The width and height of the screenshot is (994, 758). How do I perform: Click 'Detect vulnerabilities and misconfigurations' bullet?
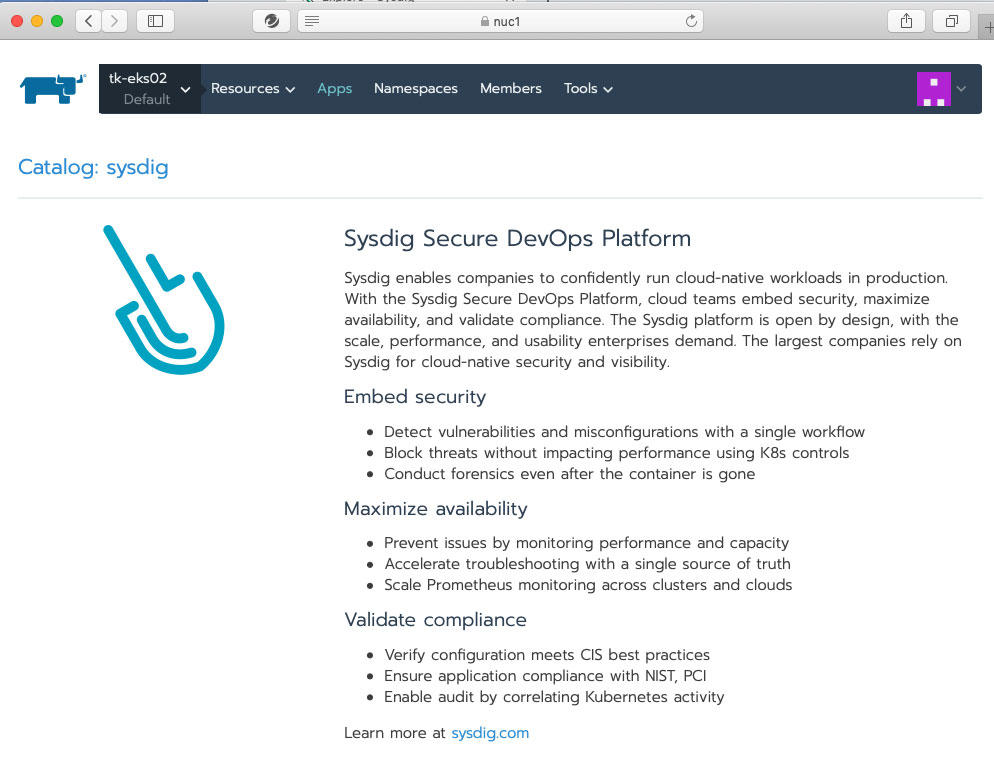tap(624, 432)
